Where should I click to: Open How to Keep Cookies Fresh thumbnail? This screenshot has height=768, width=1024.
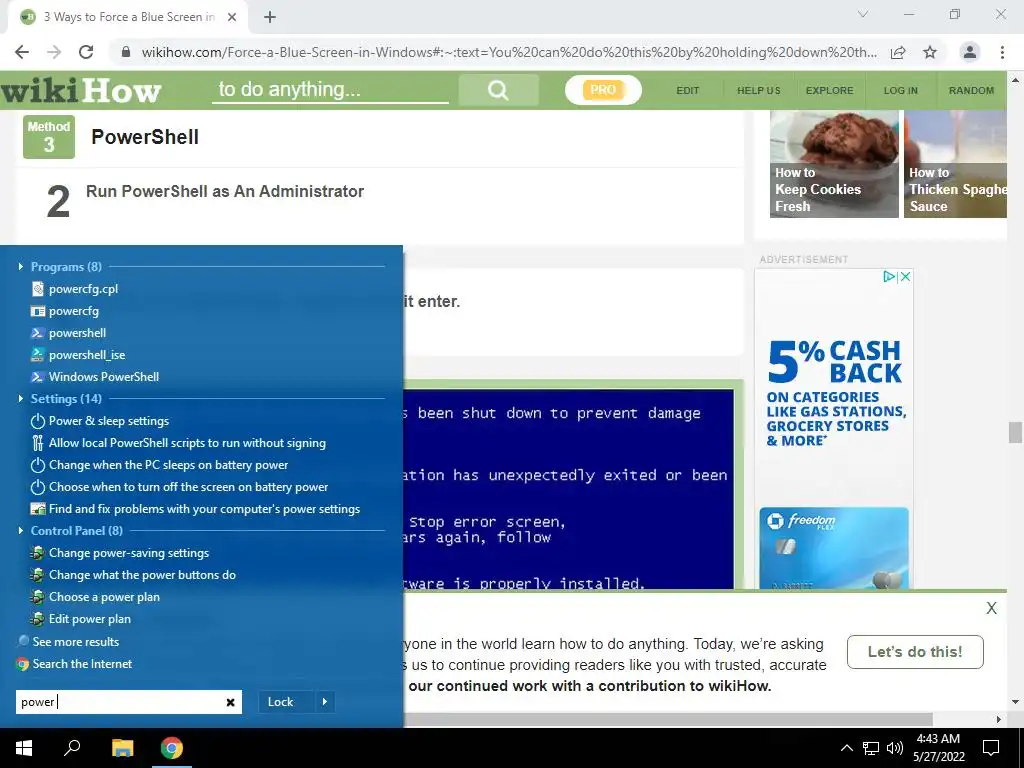click(x=834, y=164)
